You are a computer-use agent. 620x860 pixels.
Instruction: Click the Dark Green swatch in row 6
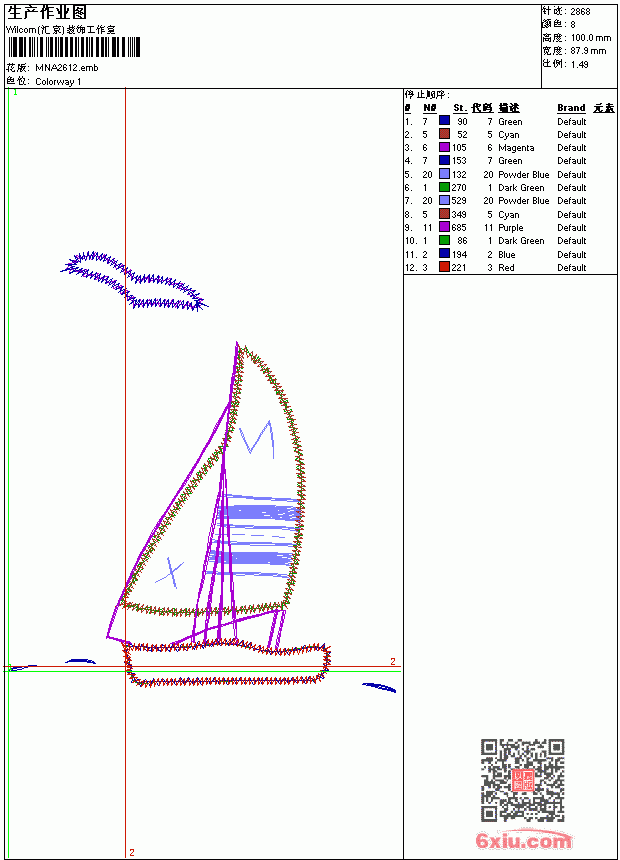pos(444,187)
